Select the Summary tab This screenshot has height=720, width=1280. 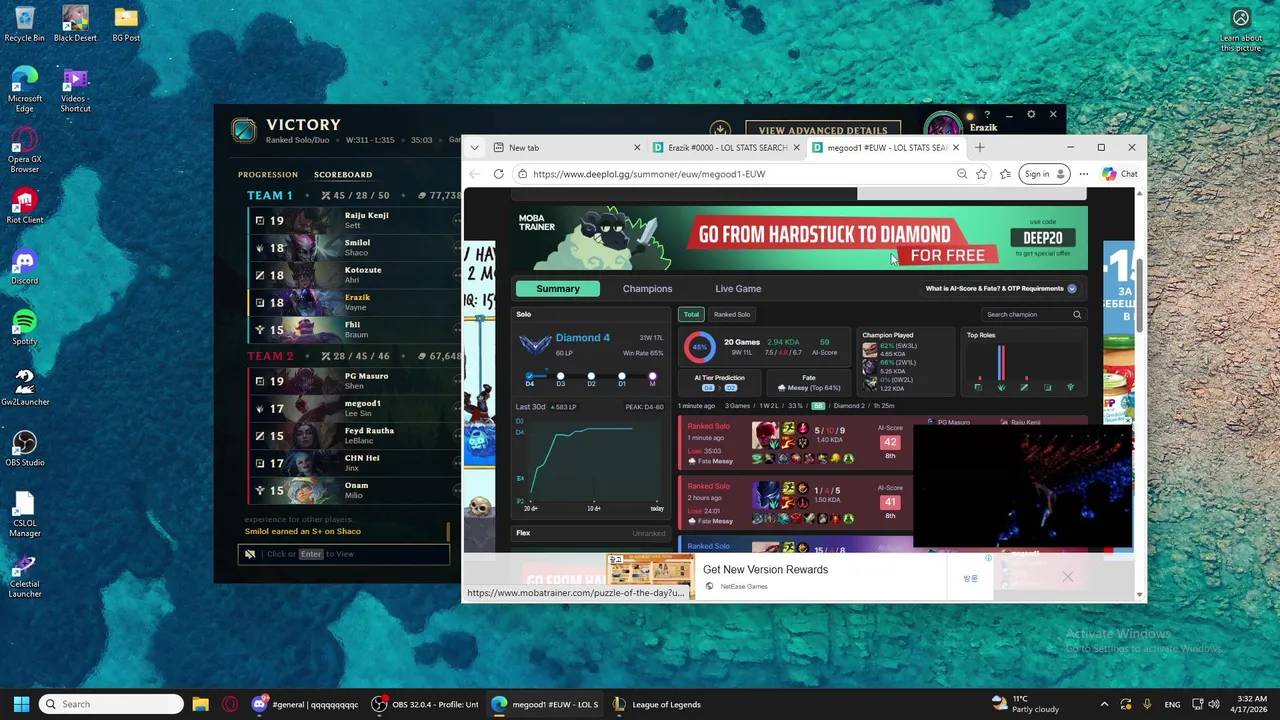[558, 288]
